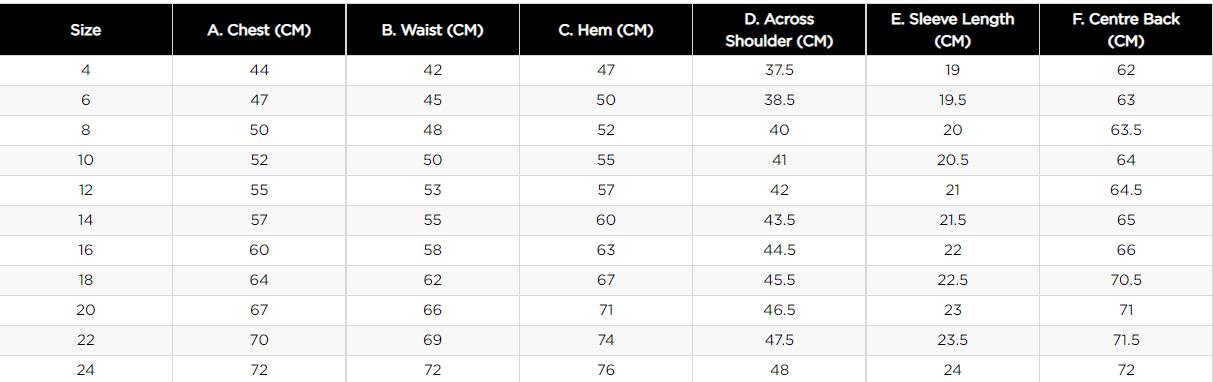The image size is (1213, 382).
Task: Select the C. Hem (CM) column header
Action: [x=606, y=30]
